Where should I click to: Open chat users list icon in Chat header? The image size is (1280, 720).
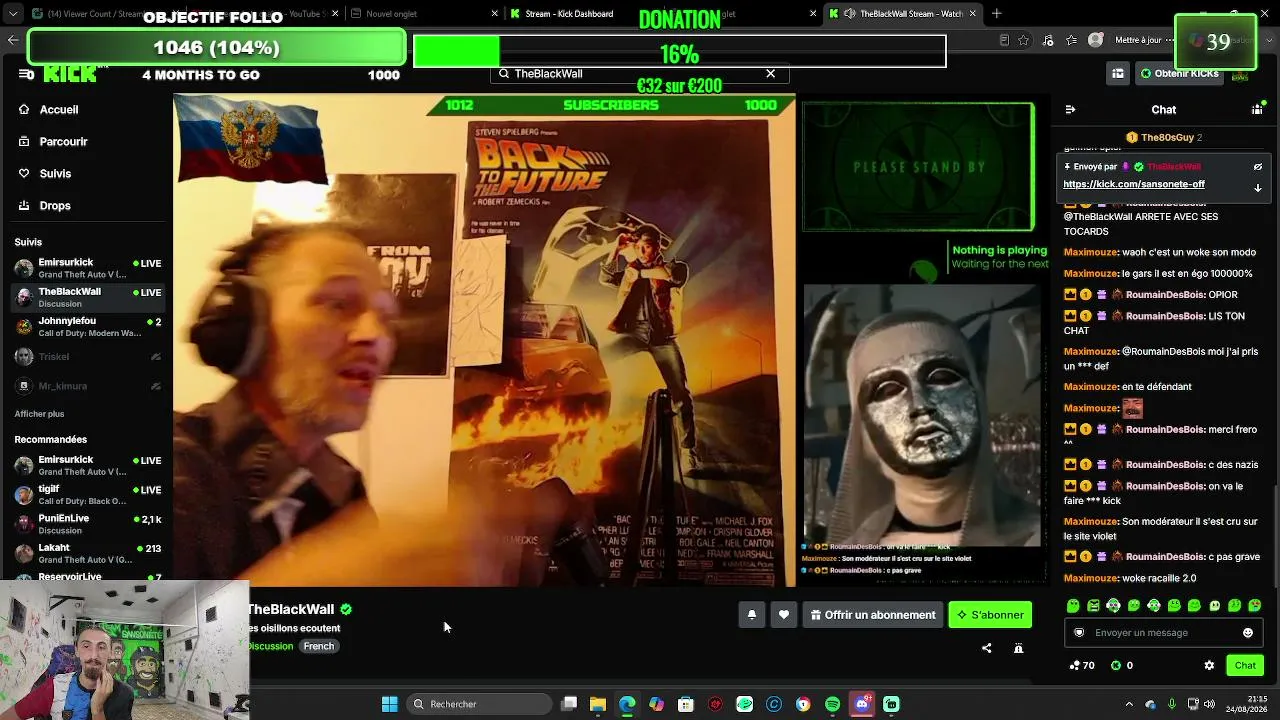point(1257,110)
